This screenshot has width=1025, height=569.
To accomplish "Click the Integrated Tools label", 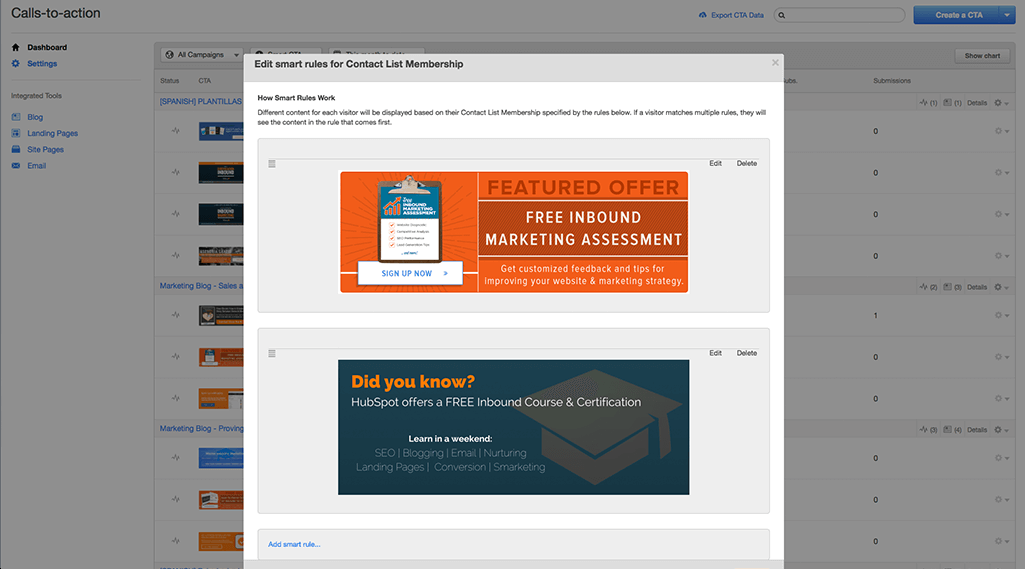I will click(36, 96).
